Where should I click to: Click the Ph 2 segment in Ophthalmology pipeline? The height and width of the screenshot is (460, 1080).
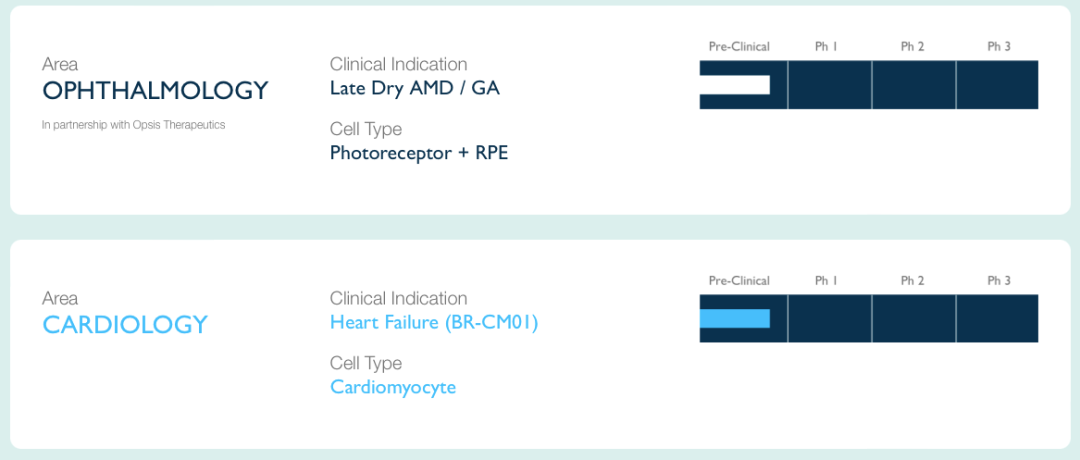[x=914, y=85]
